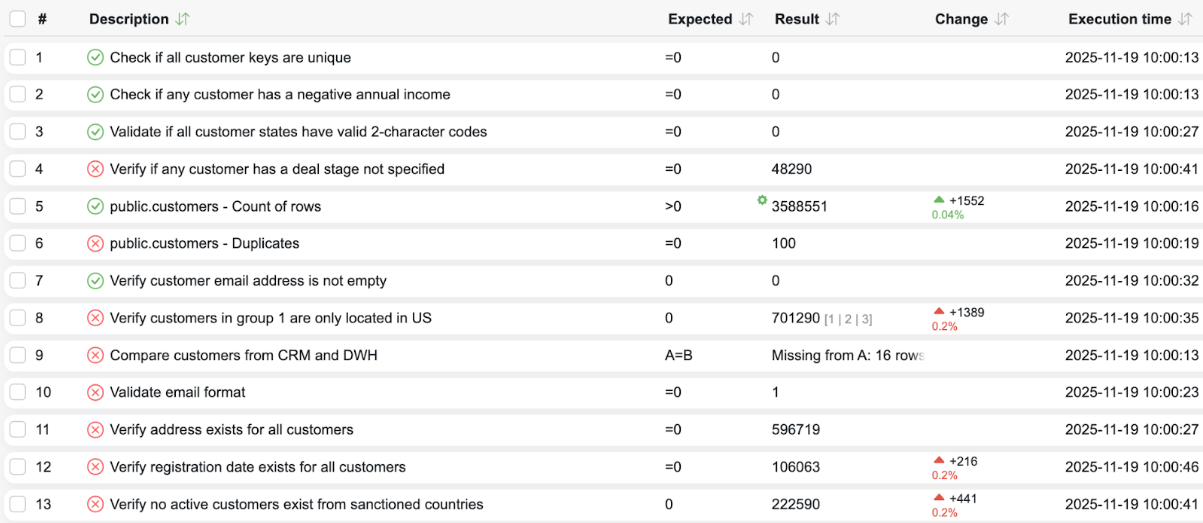Screen dimensions: 1203x523
Task: Select the checkbox for row 9
Action: pos(17,355)
